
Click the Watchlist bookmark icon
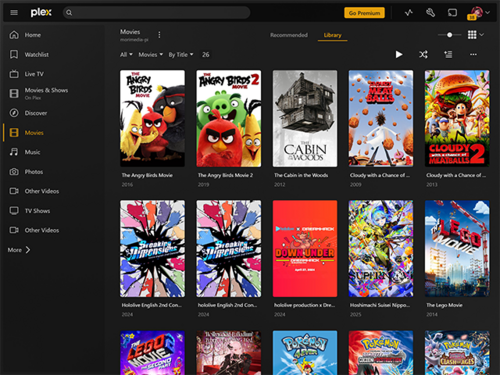[x=14, y=54]
